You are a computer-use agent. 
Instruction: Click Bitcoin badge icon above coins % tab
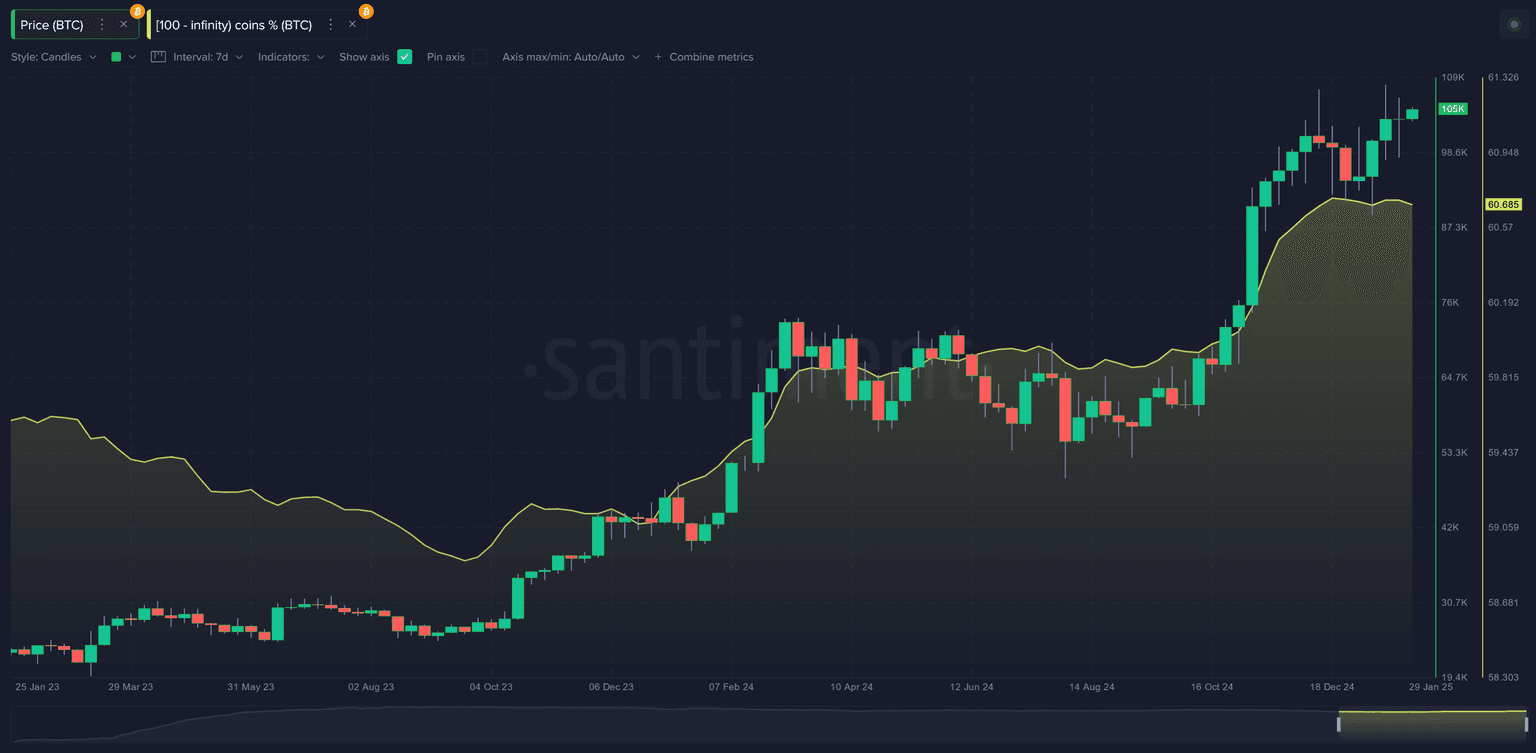pyautogui.click(x=366, y=12)
